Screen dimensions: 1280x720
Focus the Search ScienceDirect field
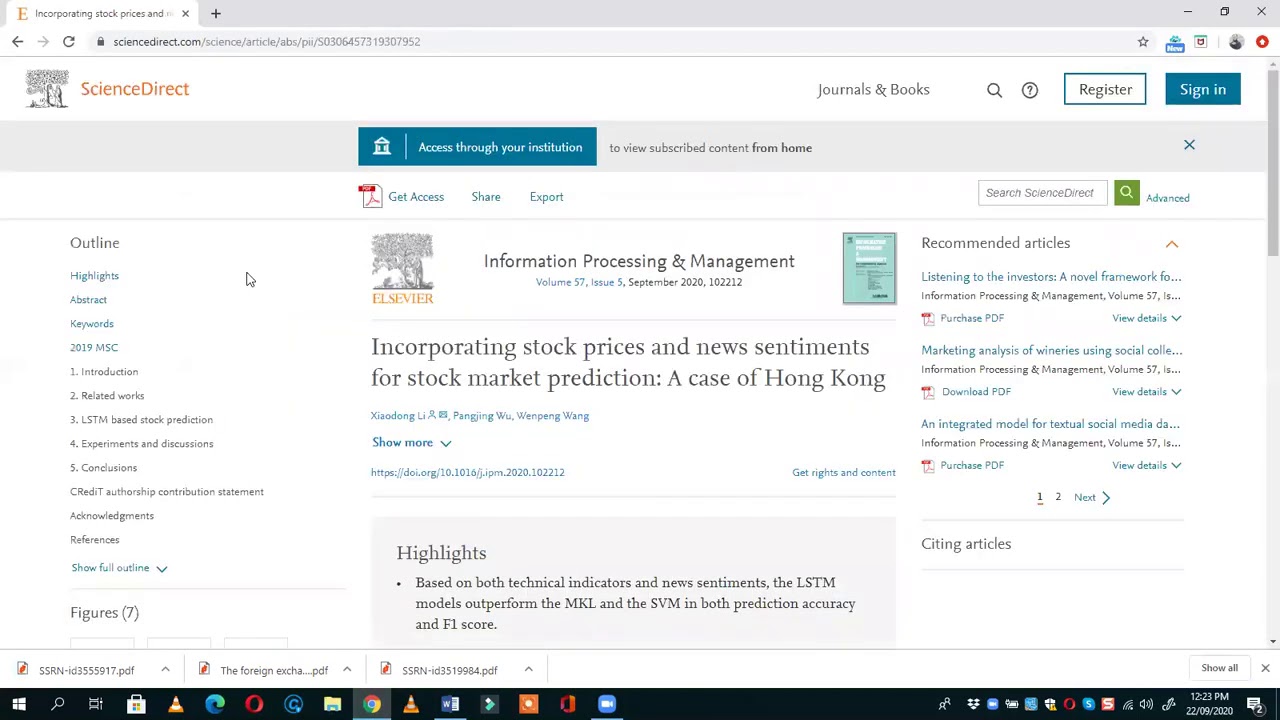pyautogui.click(x=1042, y=193)
